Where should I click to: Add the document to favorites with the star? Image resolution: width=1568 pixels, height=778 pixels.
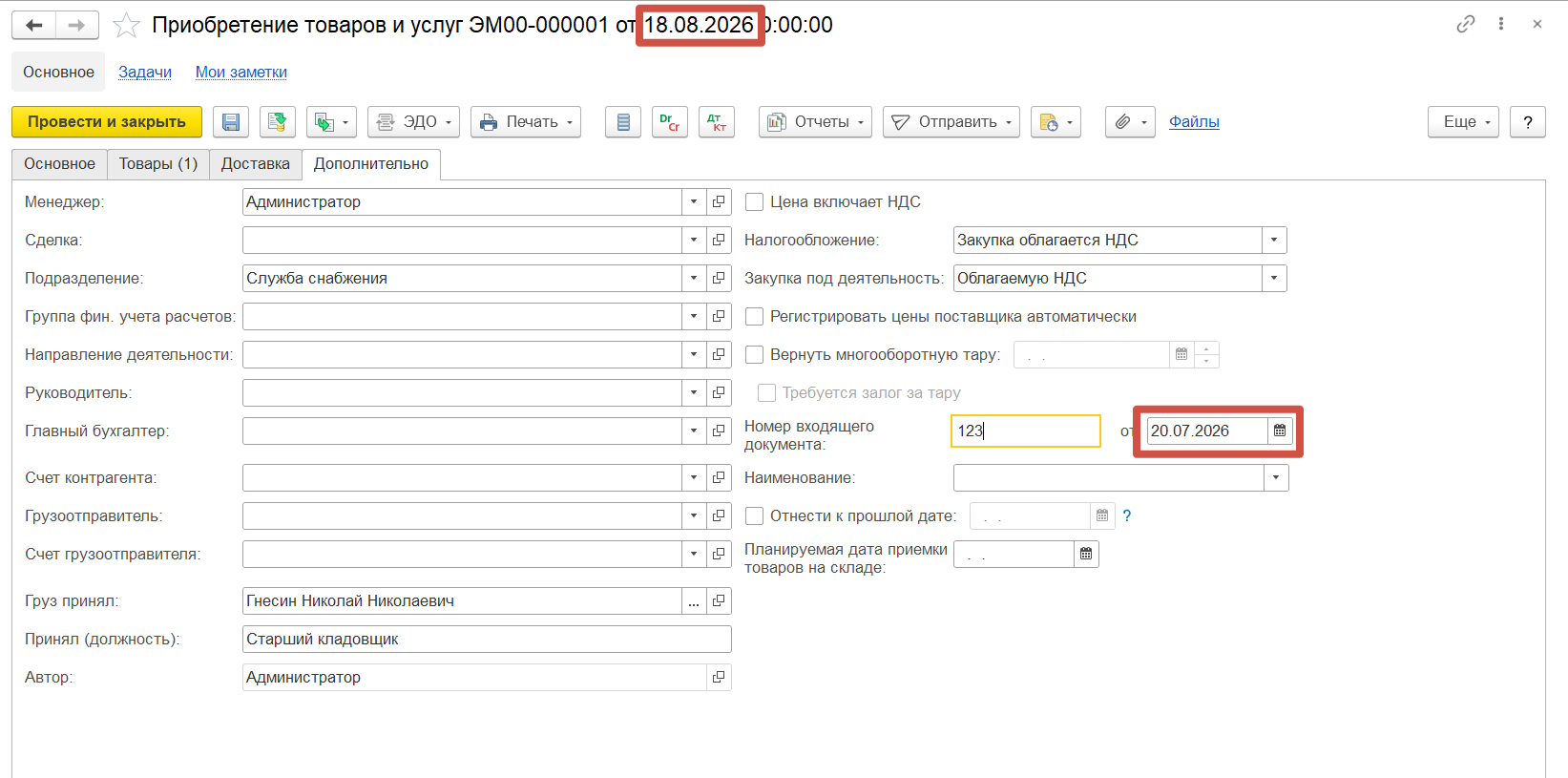click(x=126, y=25)
